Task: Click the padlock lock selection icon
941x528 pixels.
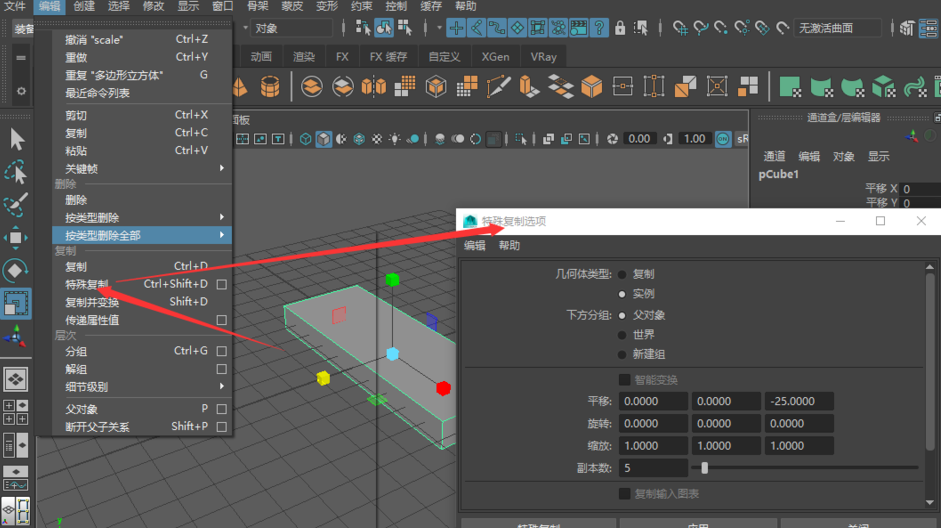Action: (620, 28)
